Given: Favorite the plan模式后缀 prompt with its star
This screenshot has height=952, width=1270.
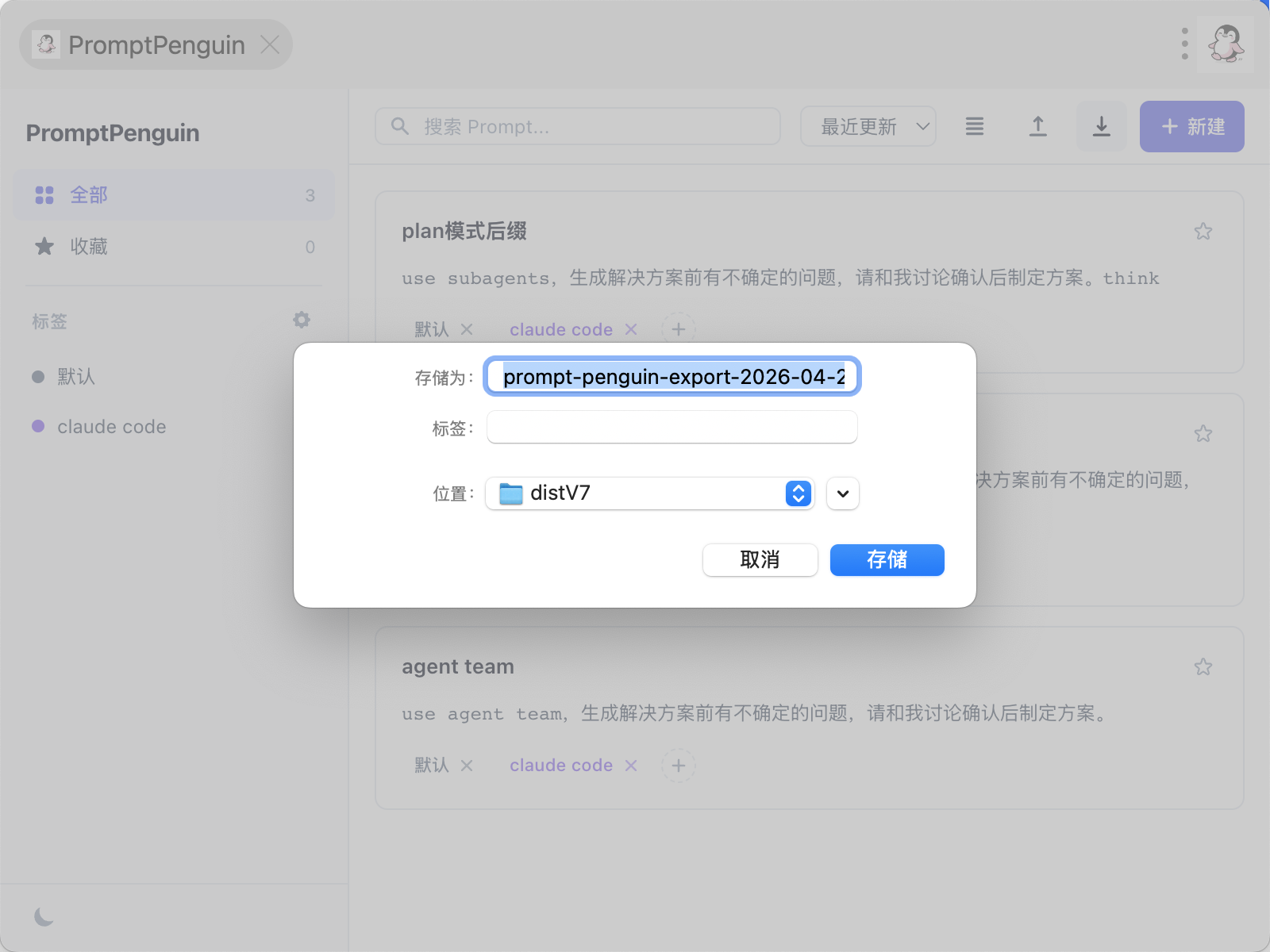Looking at the screenshot, I should (x=1203, y=231).
